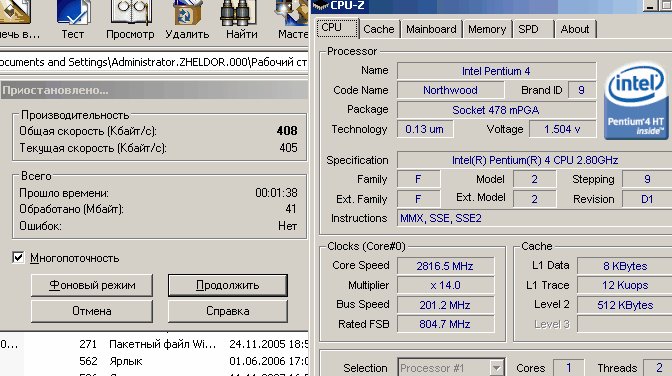Screen dimensions: 672x376
Task: Click the Threads value 2
Action: [659, 368]
